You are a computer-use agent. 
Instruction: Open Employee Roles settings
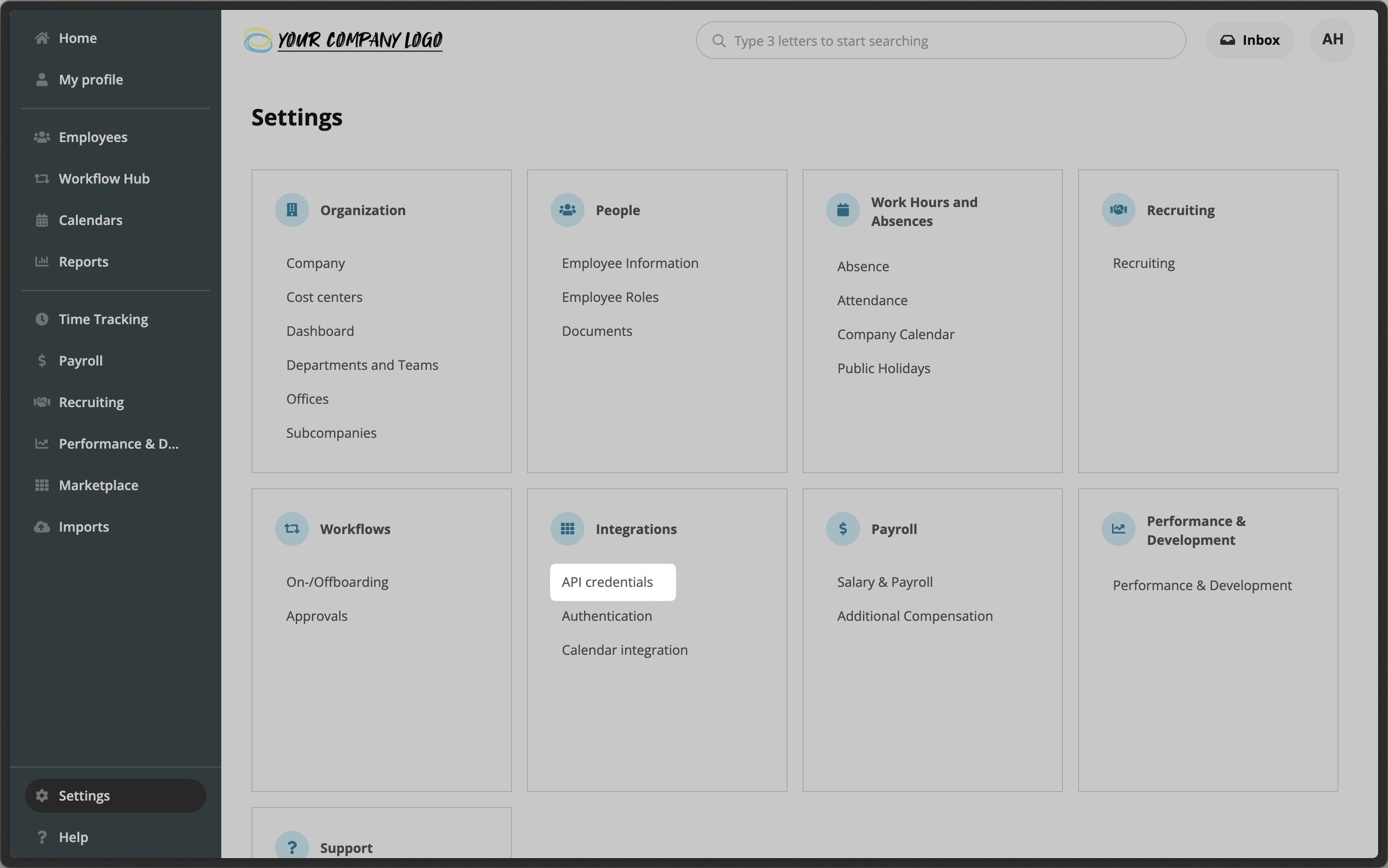click(x=610, y=297)
